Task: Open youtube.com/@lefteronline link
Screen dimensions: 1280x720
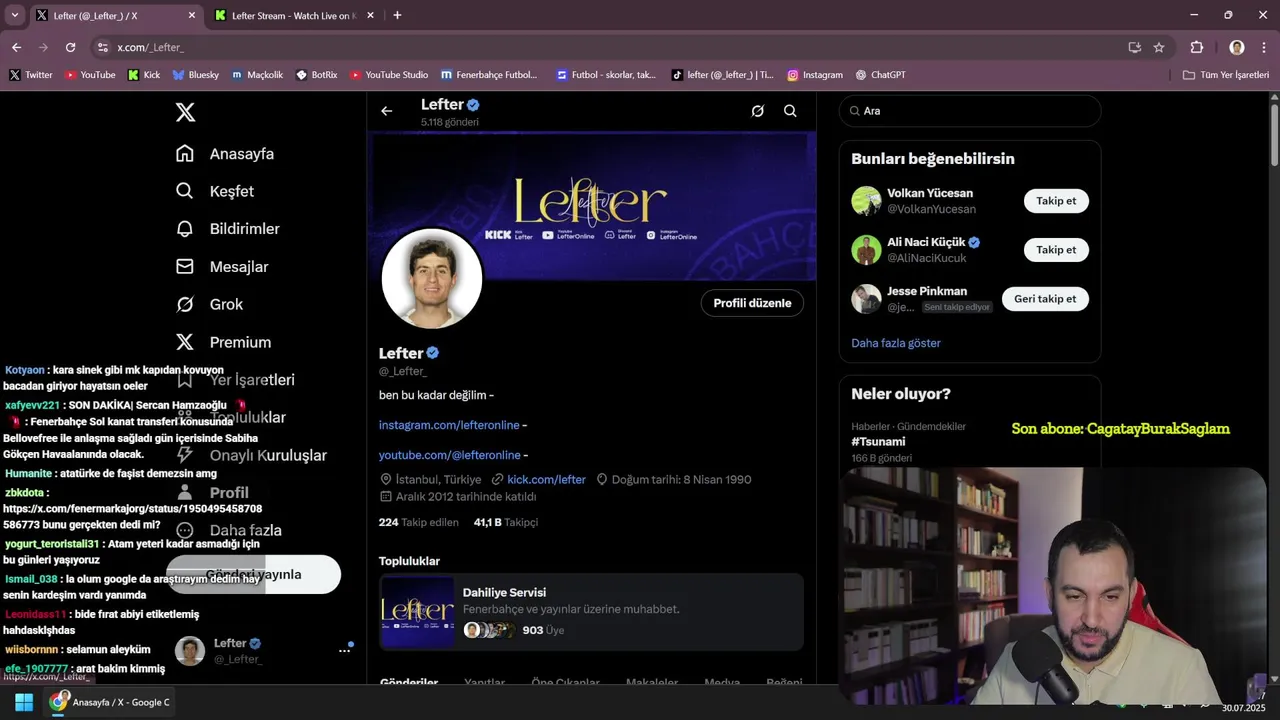Action: pyautogui.click(x=450, y=455)
